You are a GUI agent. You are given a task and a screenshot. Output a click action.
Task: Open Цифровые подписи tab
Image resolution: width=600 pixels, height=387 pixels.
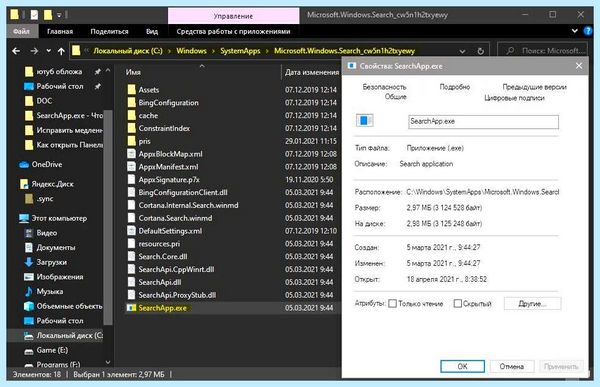pos(514,98)
